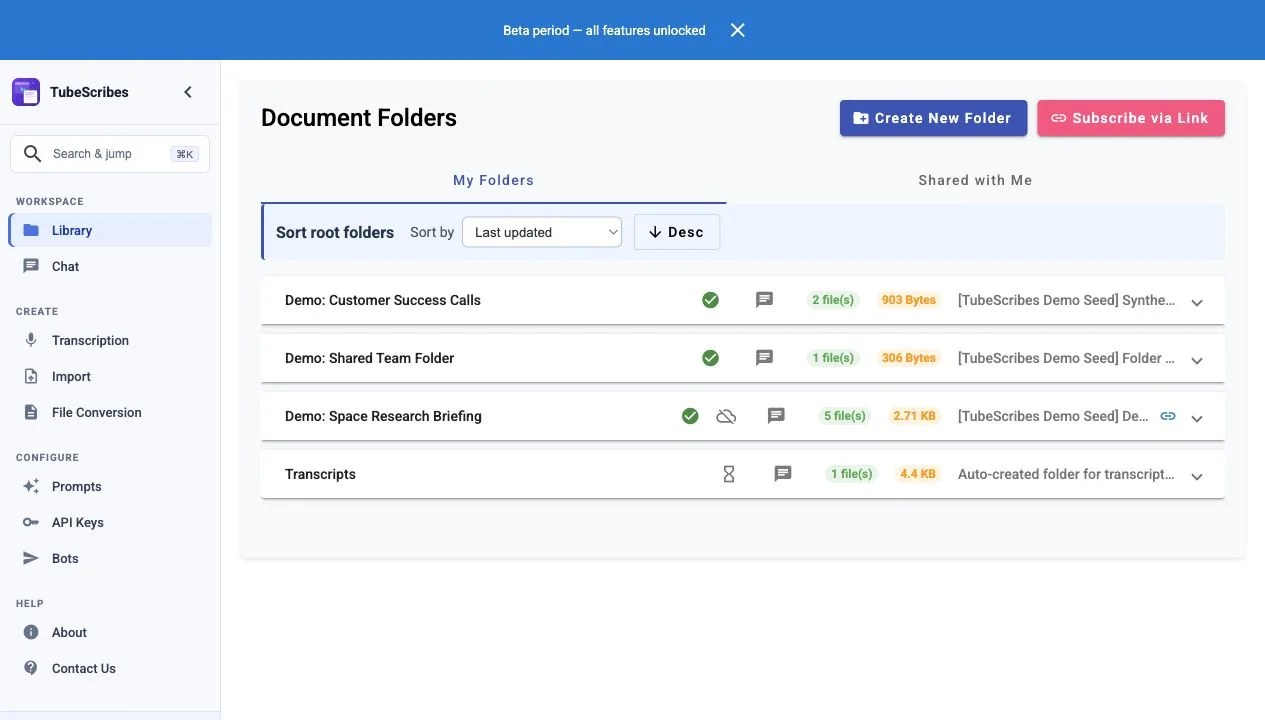1265x720 pixels.
Task: Open API Keys settings
Action: tap(110, 522)
